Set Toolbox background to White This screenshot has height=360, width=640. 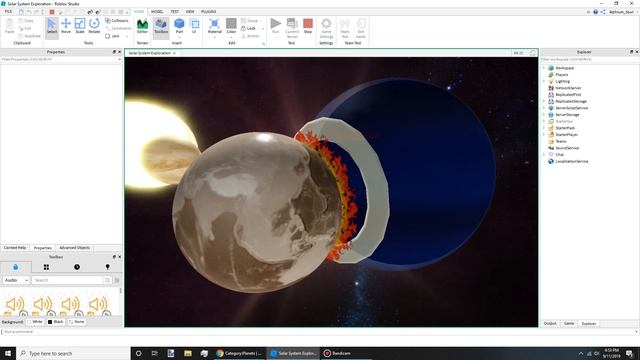point(35,322)
